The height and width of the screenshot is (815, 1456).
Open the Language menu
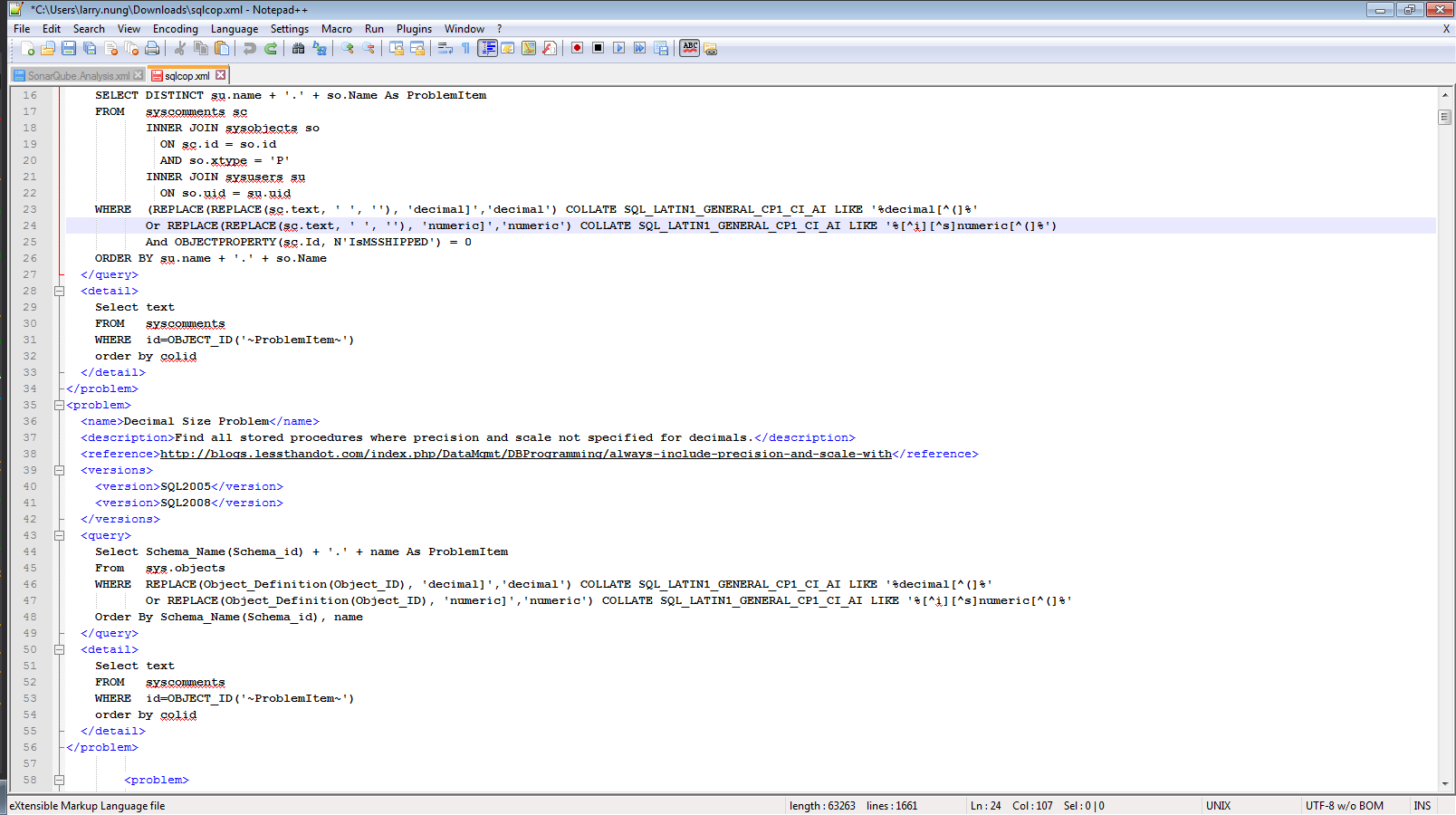[235, 29]
